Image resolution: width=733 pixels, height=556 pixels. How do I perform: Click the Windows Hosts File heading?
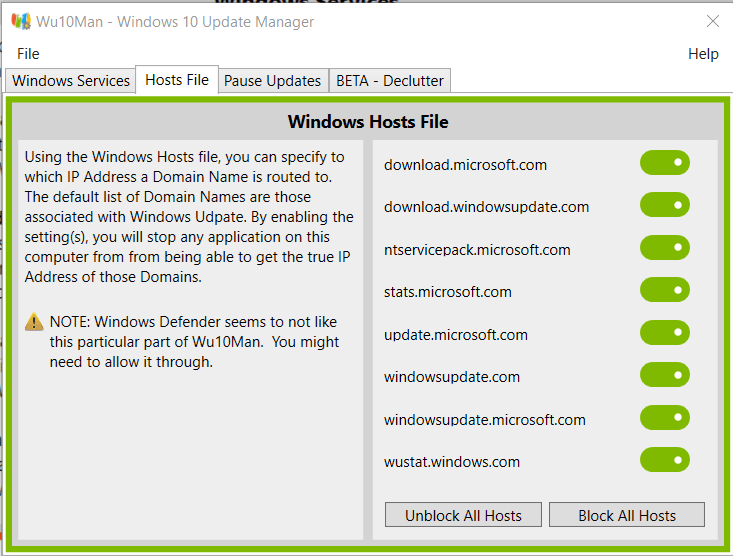pyautogui.click(x=368, y=122)
